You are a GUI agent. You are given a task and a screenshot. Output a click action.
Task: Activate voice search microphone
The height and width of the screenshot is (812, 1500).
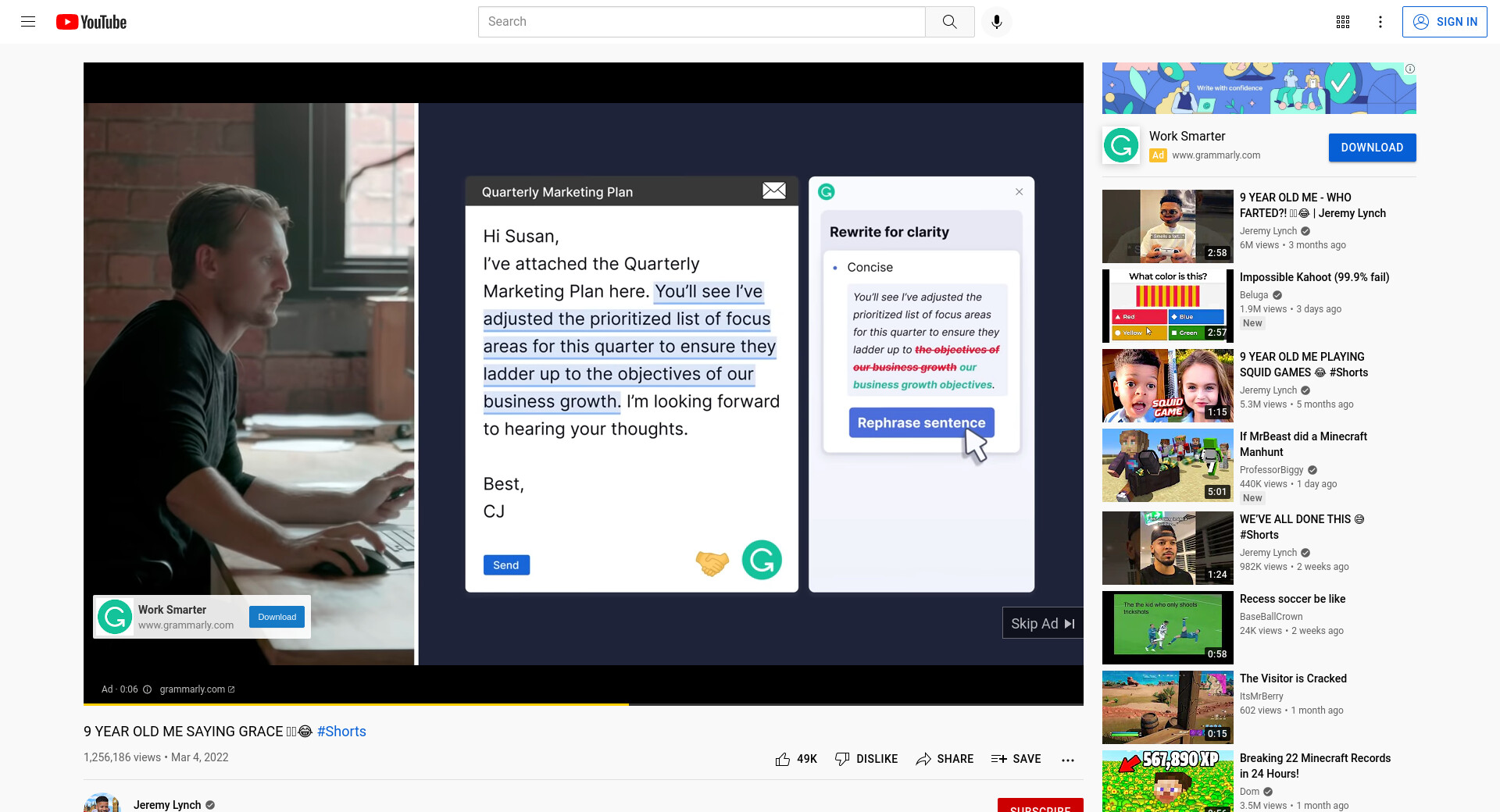(997, 22)
